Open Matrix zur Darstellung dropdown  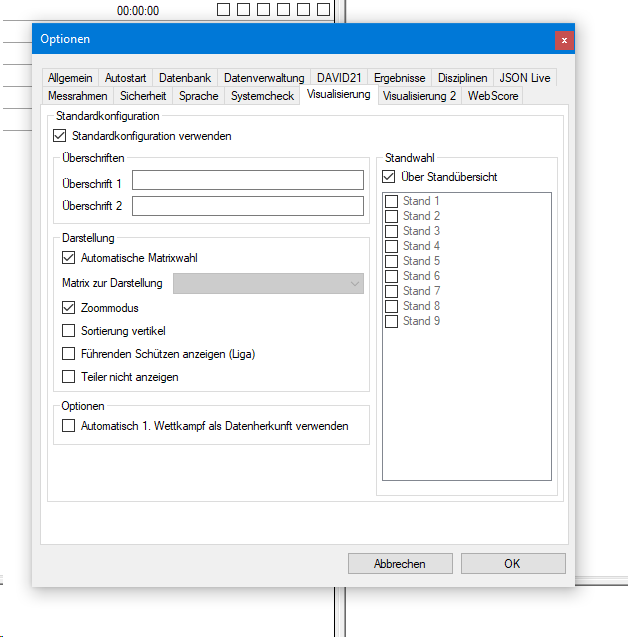click(x=268, y=284)
